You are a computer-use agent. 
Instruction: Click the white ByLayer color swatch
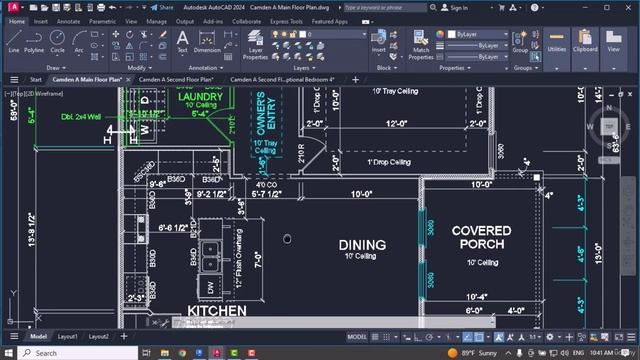451,34
